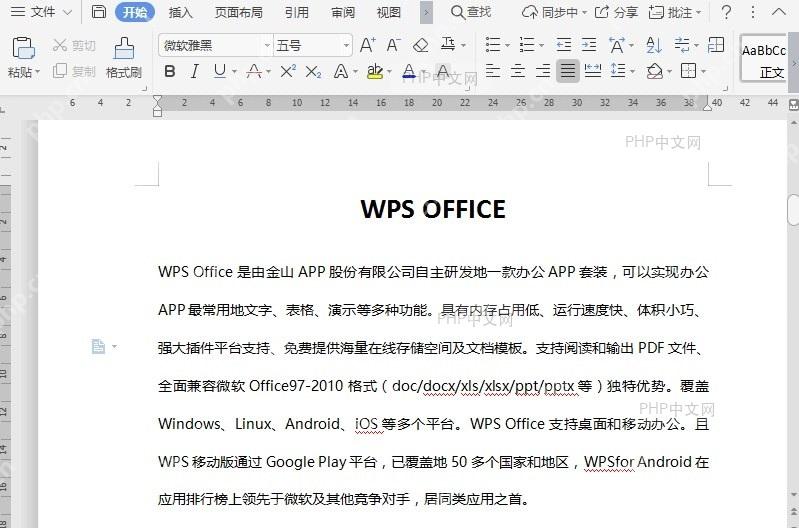This screenshot has width=799, height=528.
Task: Switch to the 插入 tab
Action: pyautogui.click(x=180, y=12)
